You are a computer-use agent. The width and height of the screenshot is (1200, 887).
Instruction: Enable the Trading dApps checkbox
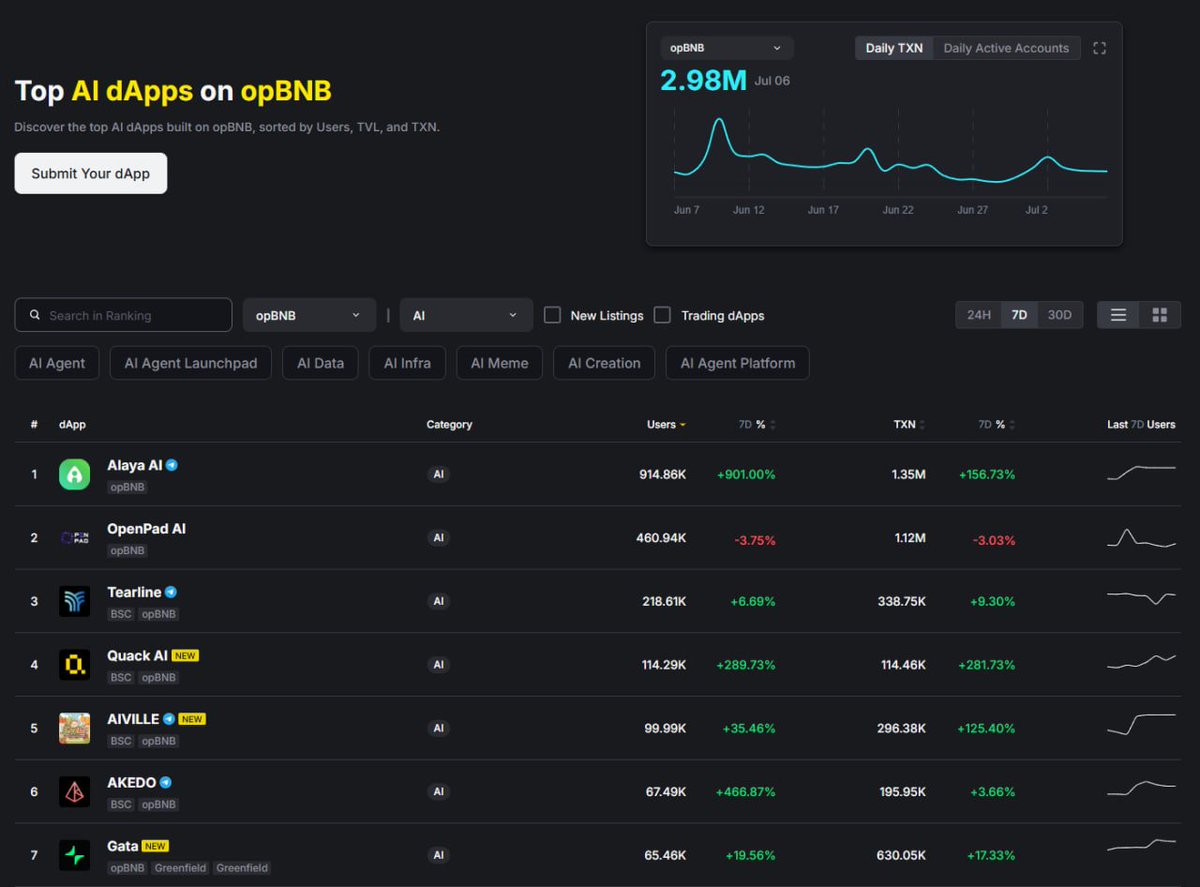[x=662, y=315]
